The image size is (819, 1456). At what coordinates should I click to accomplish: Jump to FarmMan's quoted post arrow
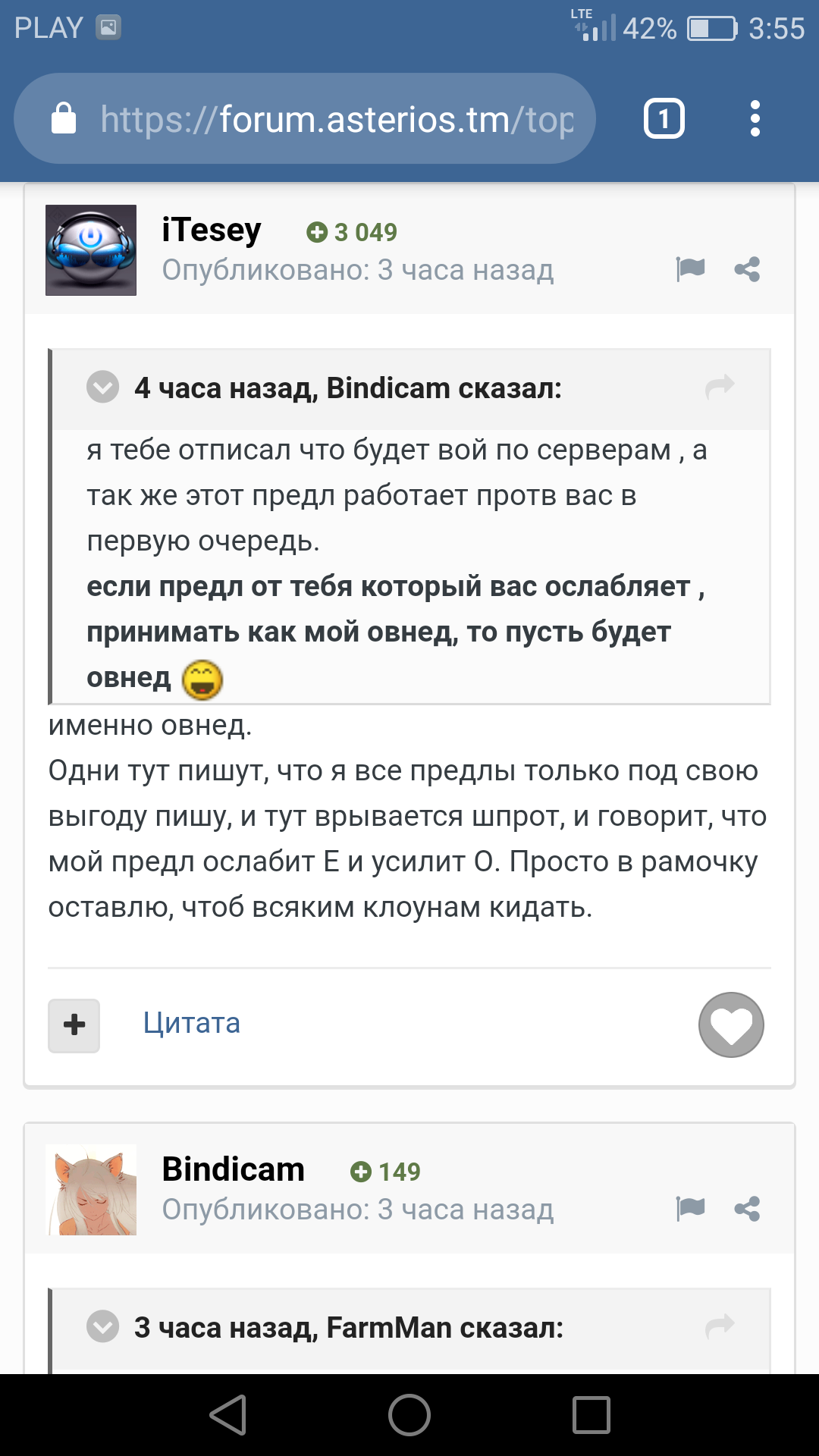point(720,1326)
